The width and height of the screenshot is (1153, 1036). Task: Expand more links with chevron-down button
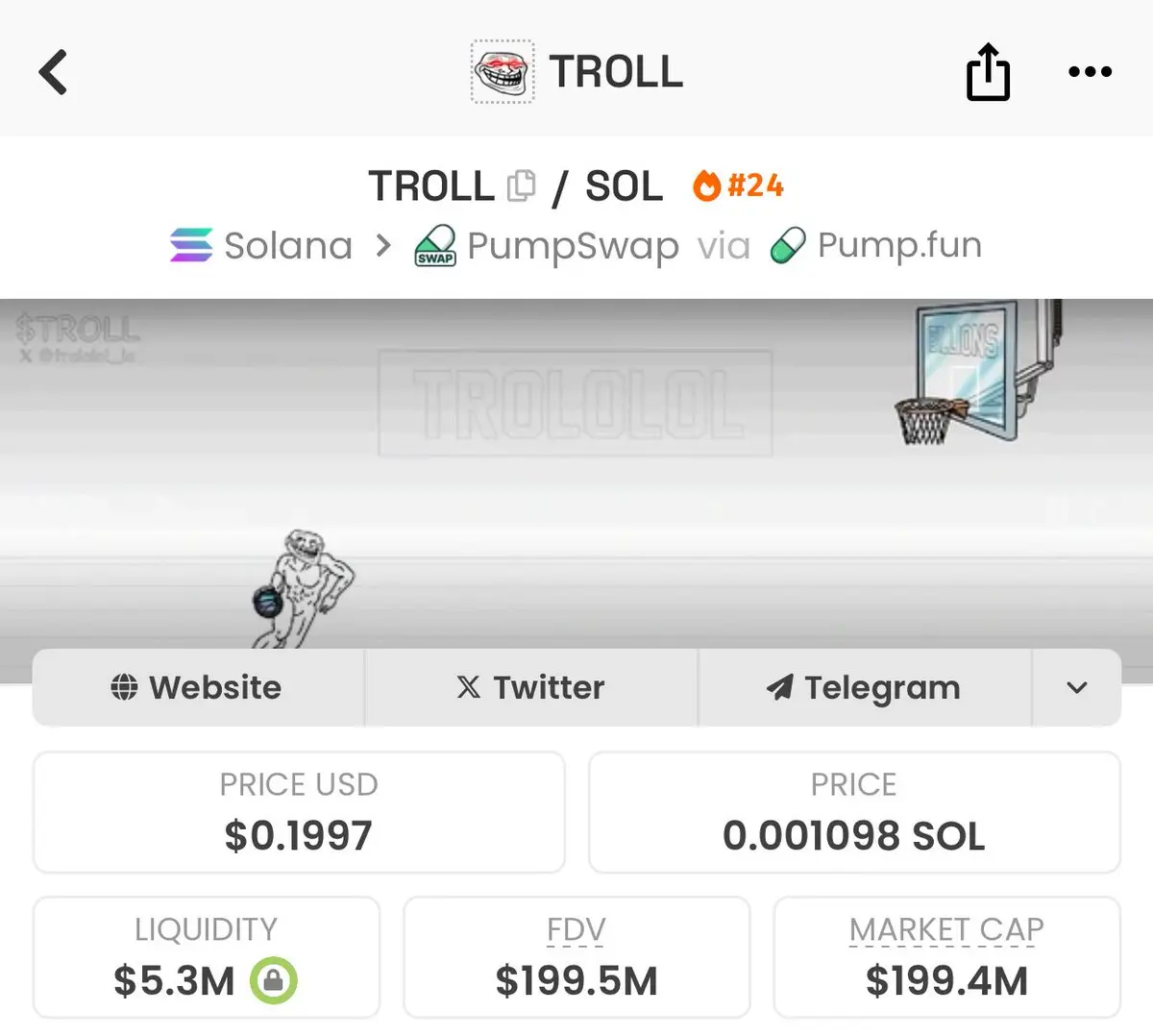click(x=1077, y=687)
